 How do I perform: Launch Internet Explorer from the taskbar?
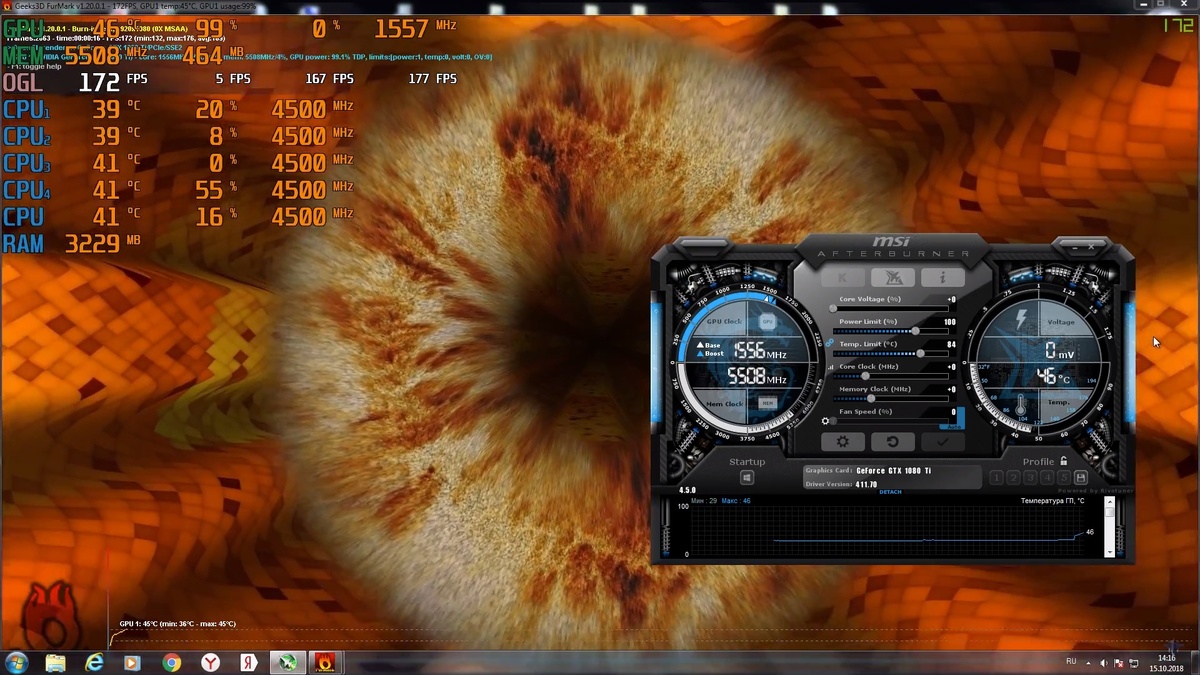click(94, 662)
